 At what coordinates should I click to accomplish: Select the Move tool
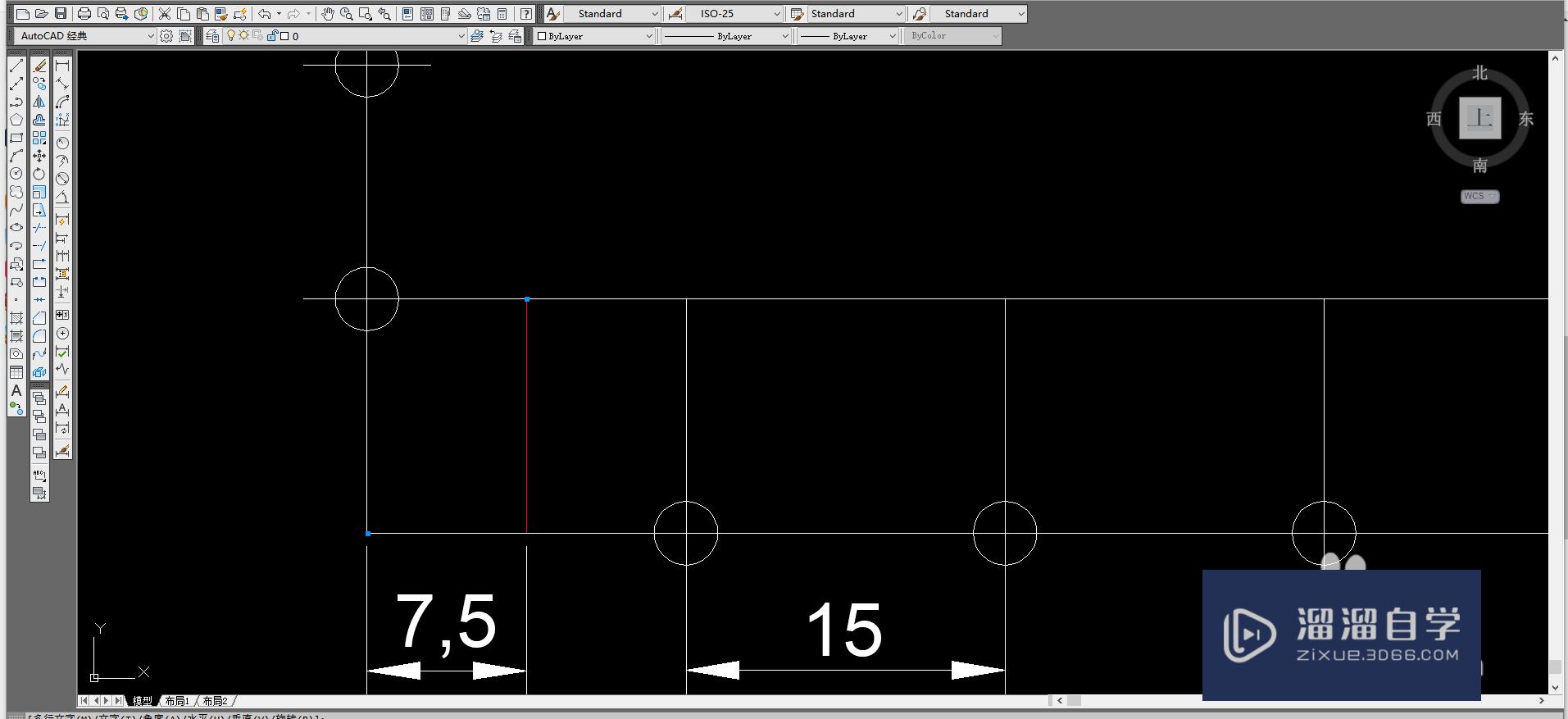coord(39,156)
